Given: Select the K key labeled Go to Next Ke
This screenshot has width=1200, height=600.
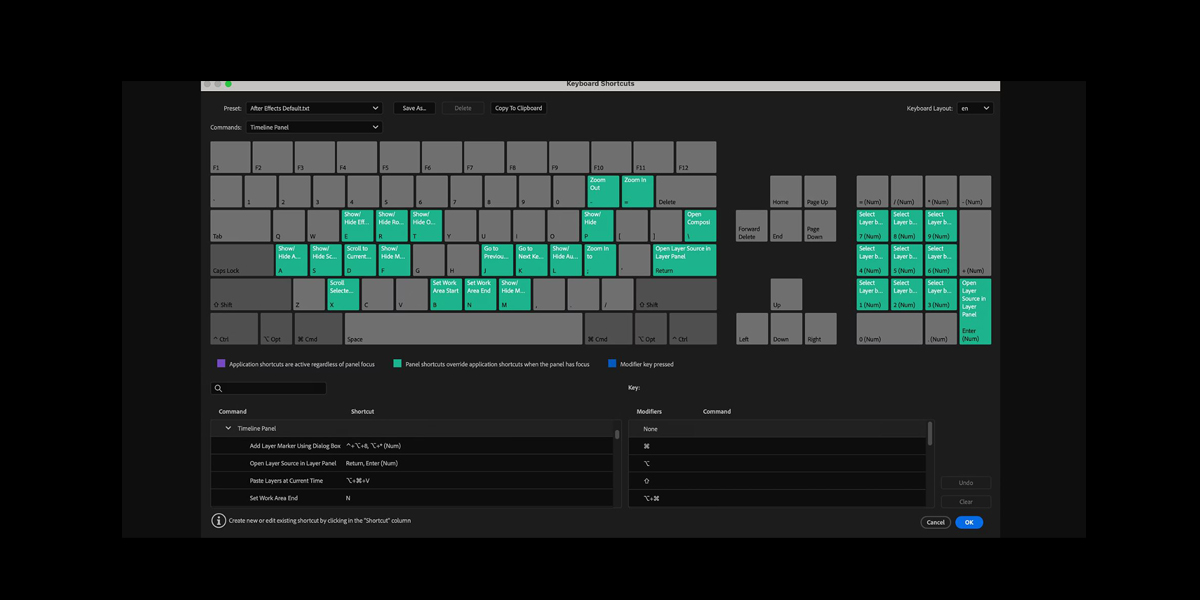Looking at the screenshot, I should pos(531,260).
